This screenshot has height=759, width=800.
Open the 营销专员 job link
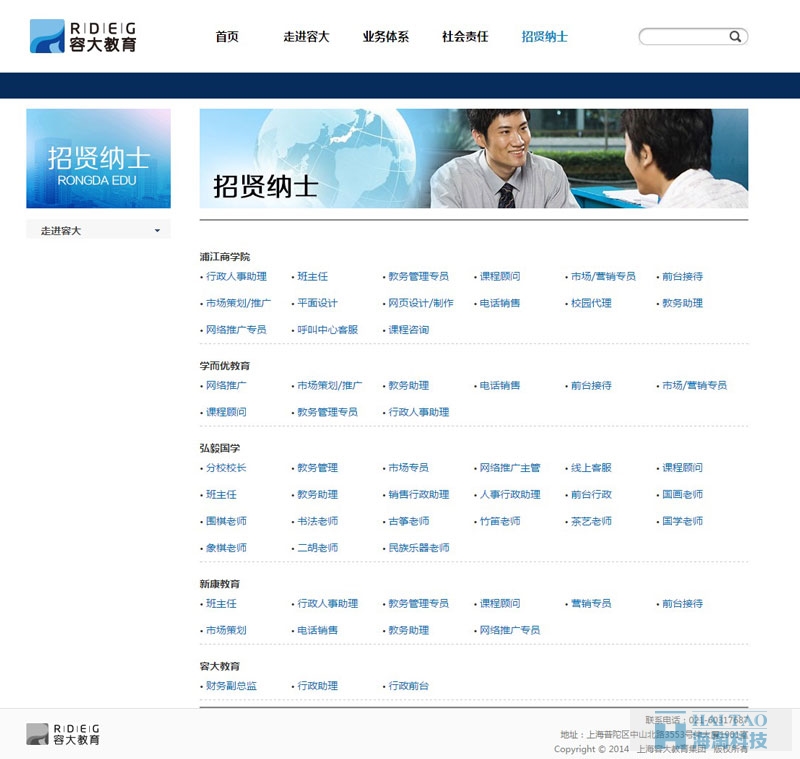point(591,603)
